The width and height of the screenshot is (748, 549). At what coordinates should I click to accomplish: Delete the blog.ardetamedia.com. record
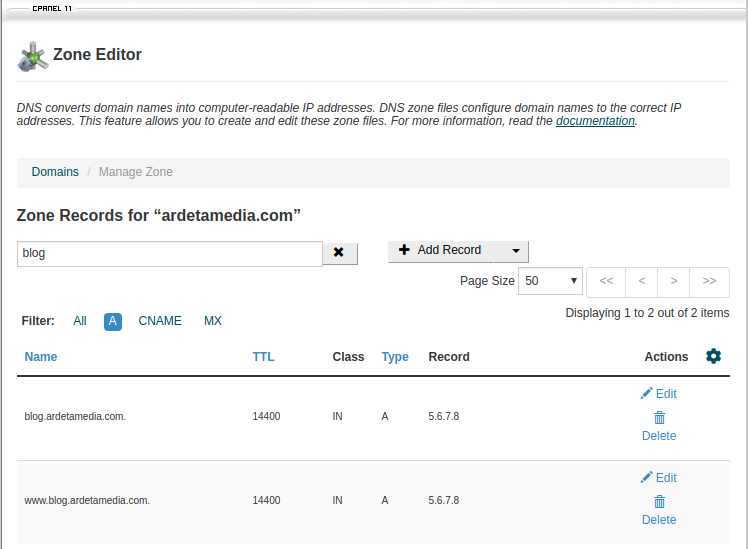pos(659,436)
